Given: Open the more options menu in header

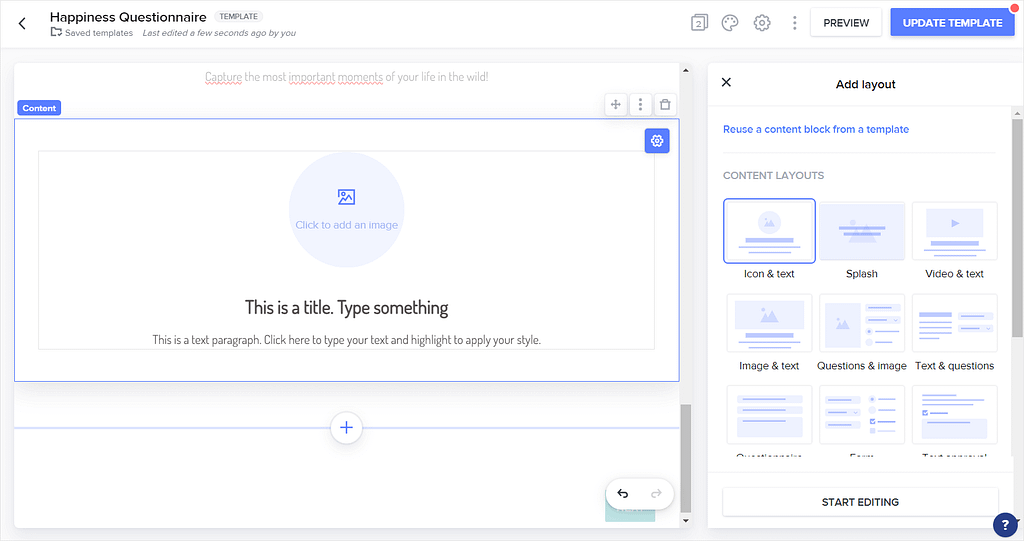Looking at the screenshot, I should (794, 23).
